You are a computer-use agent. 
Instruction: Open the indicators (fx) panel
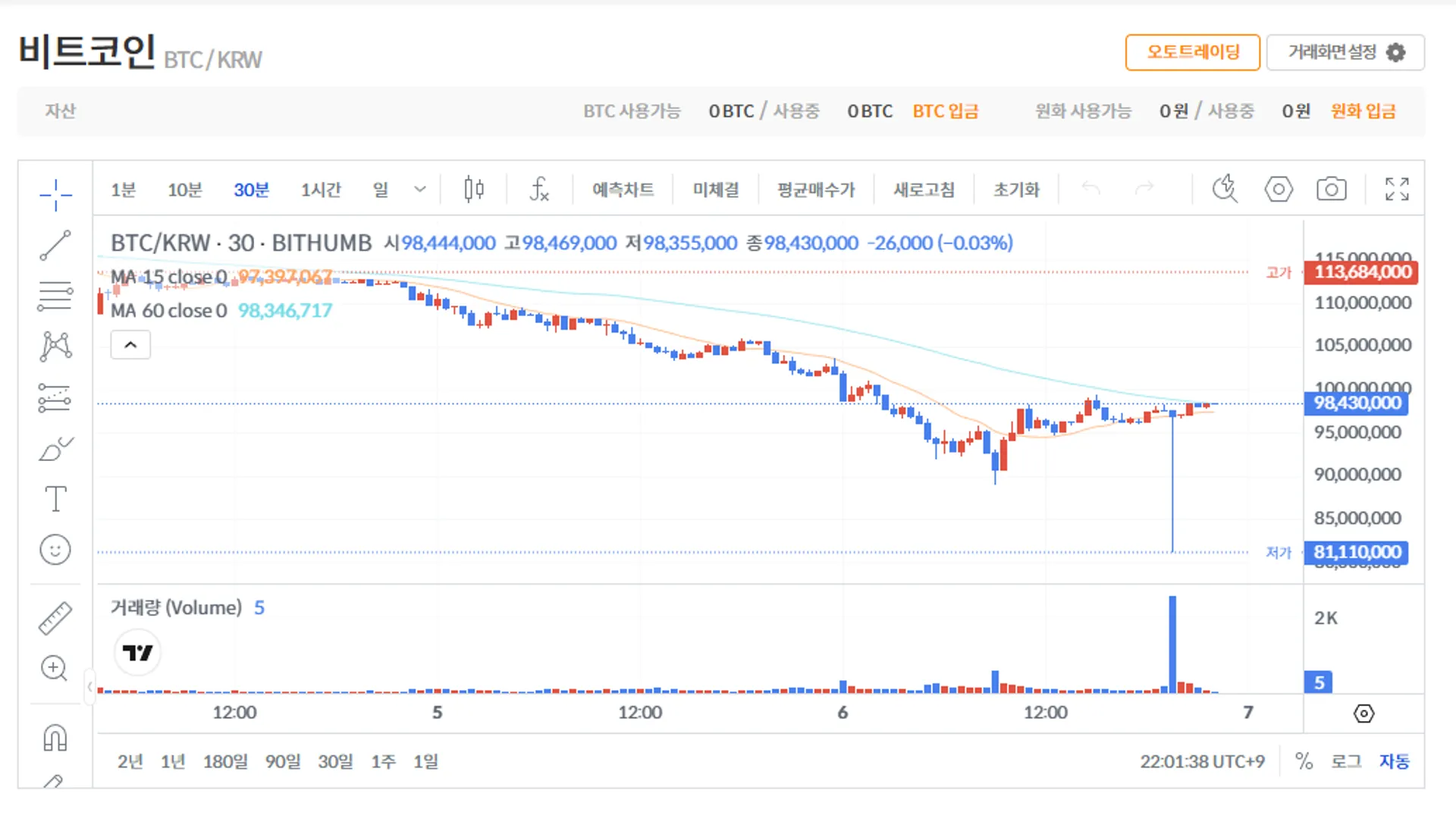click(539, 190)
